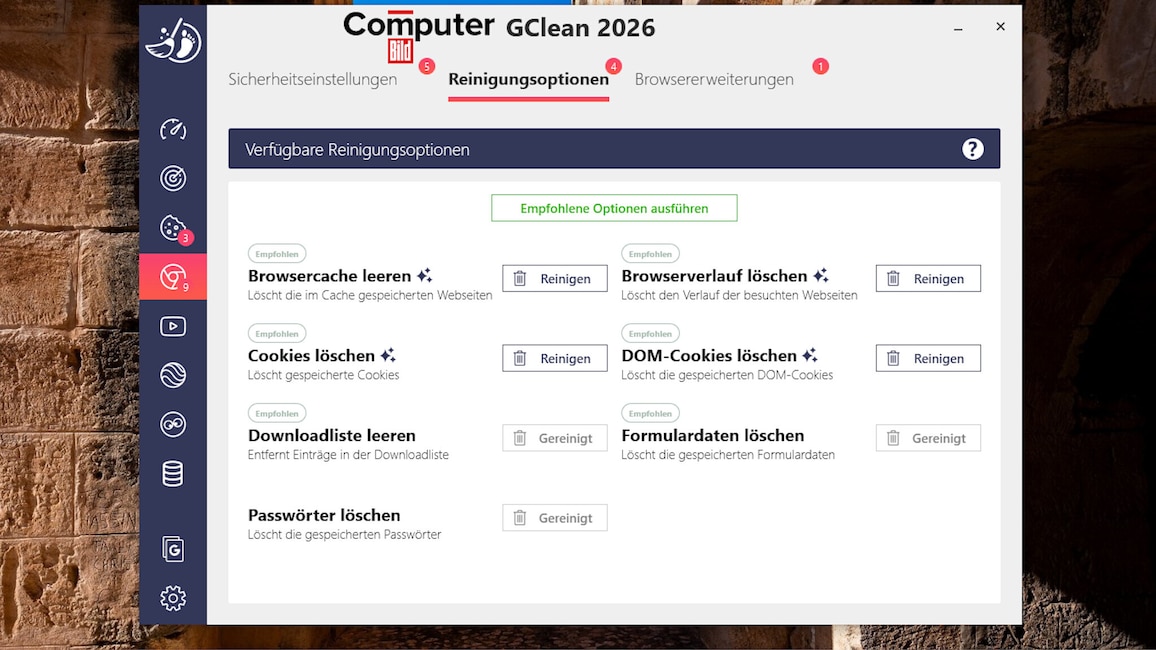The height and width of the screenshot is (650, 1156).
Task: Click Empfohlen badge above Cookies löschen
Action: [276, 333]
